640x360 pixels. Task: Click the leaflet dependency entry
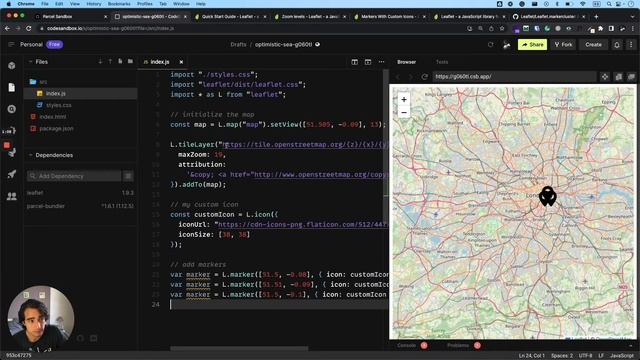(x=80, y=193)
